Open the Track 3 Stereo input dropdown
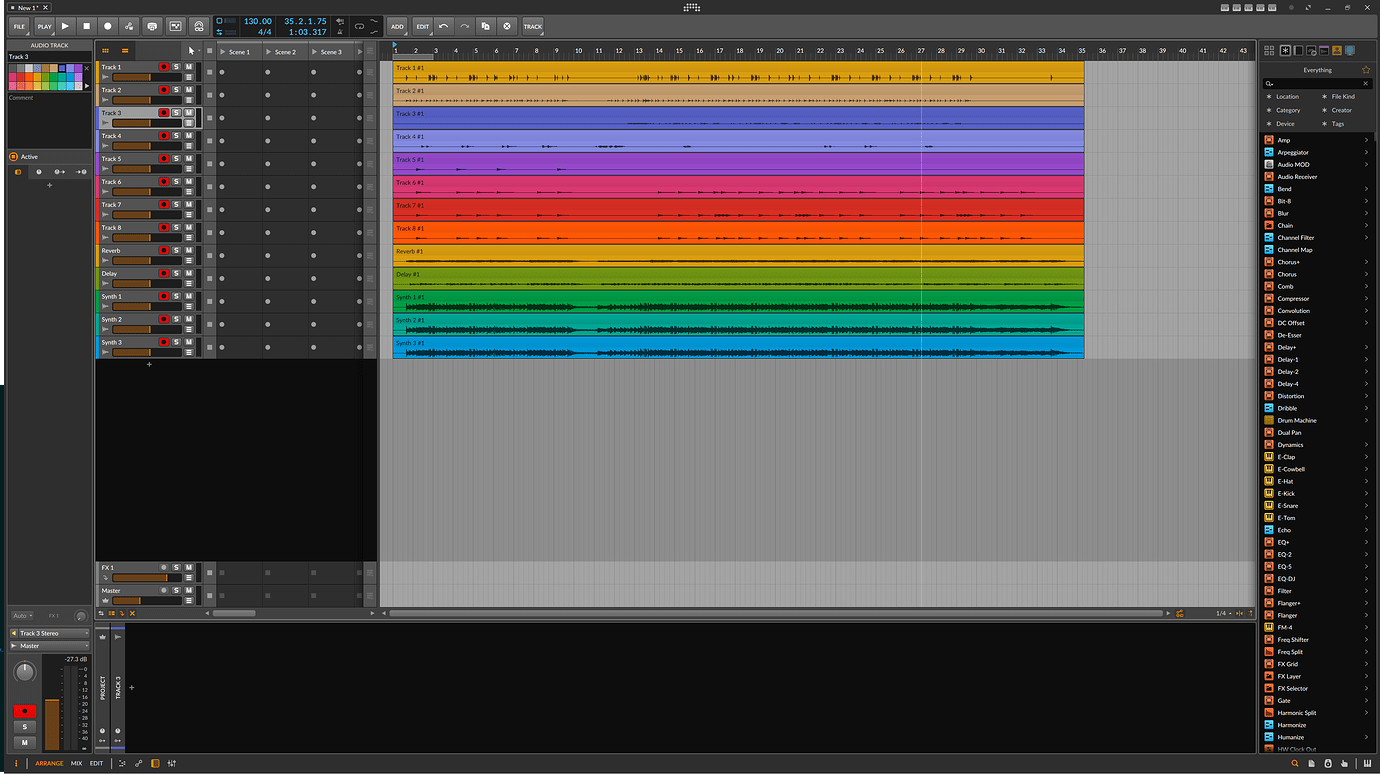Viewport: 1380px width, 774px height. point(49,633)
